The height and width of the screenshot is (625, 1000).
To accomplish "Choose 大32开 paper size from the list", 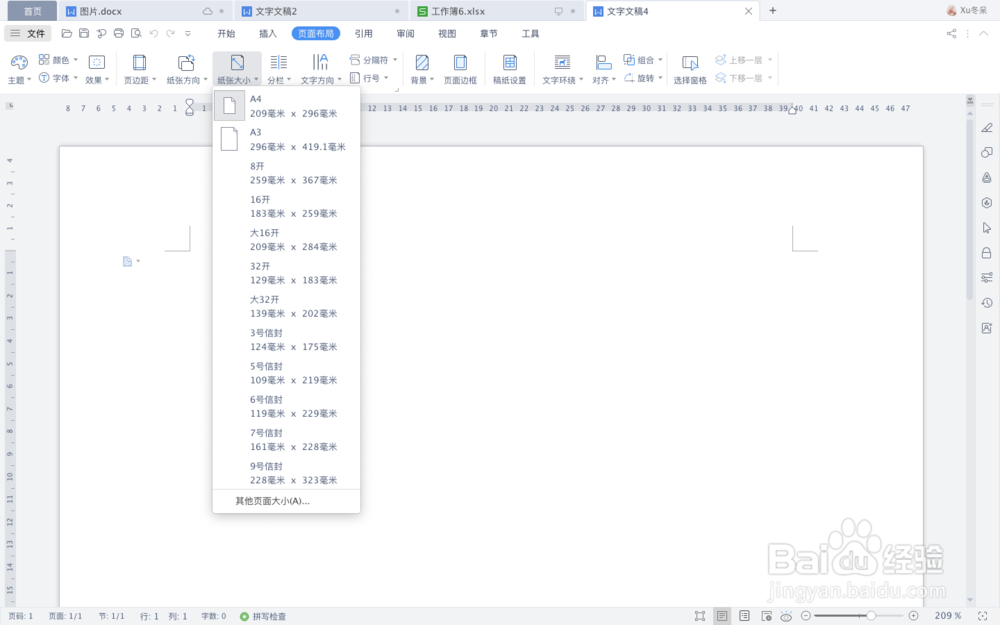I will tap(286, 307).
